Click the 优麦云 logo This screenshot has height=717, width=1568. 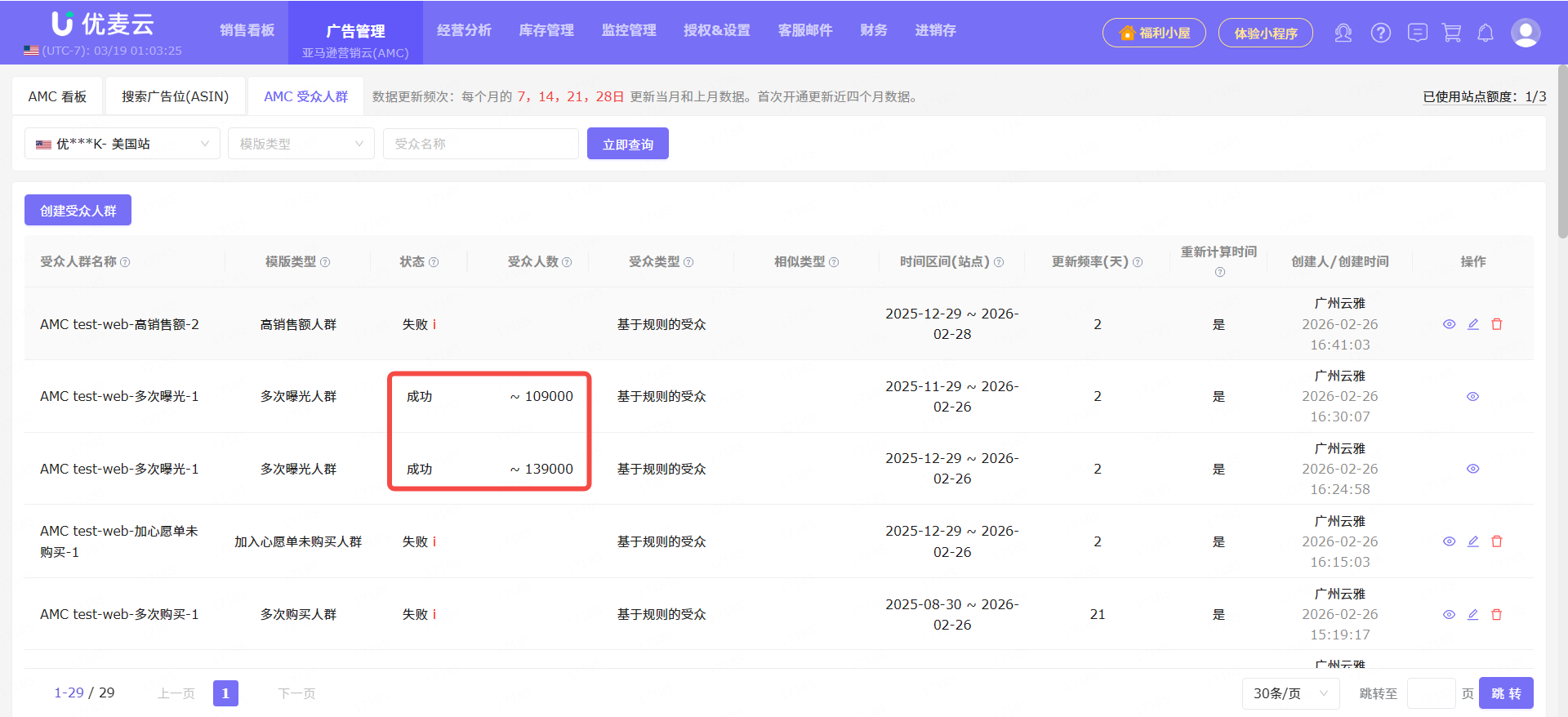pyautogui.click(x=103, y=24)
